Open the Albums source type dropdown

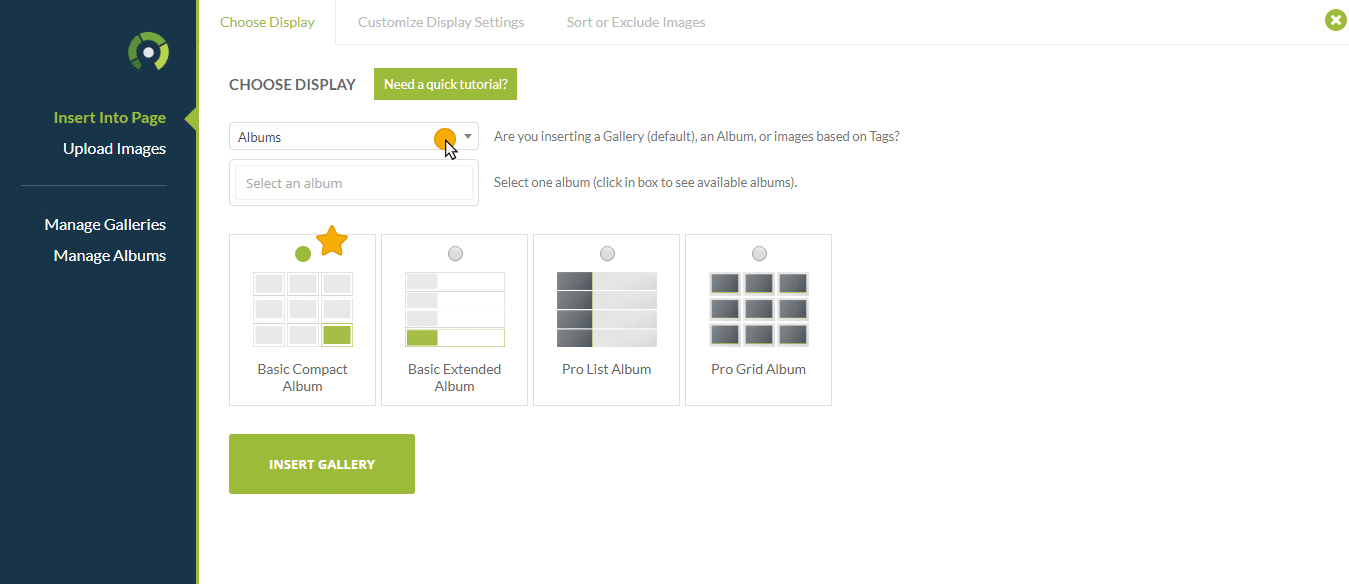tap(354, 137)
